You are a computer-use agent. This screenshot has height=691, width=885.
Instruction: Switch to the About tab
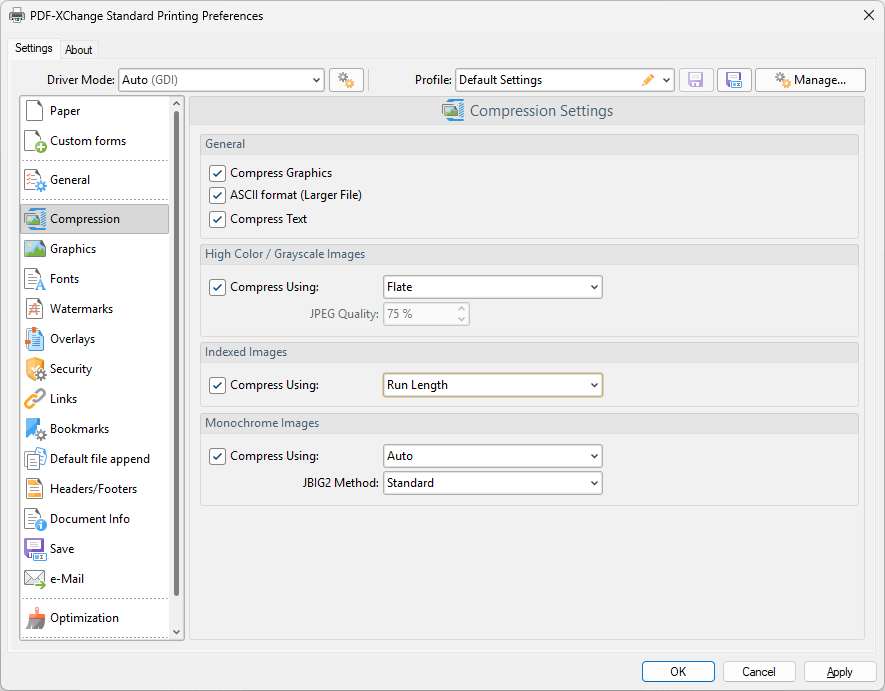[79, 50]
